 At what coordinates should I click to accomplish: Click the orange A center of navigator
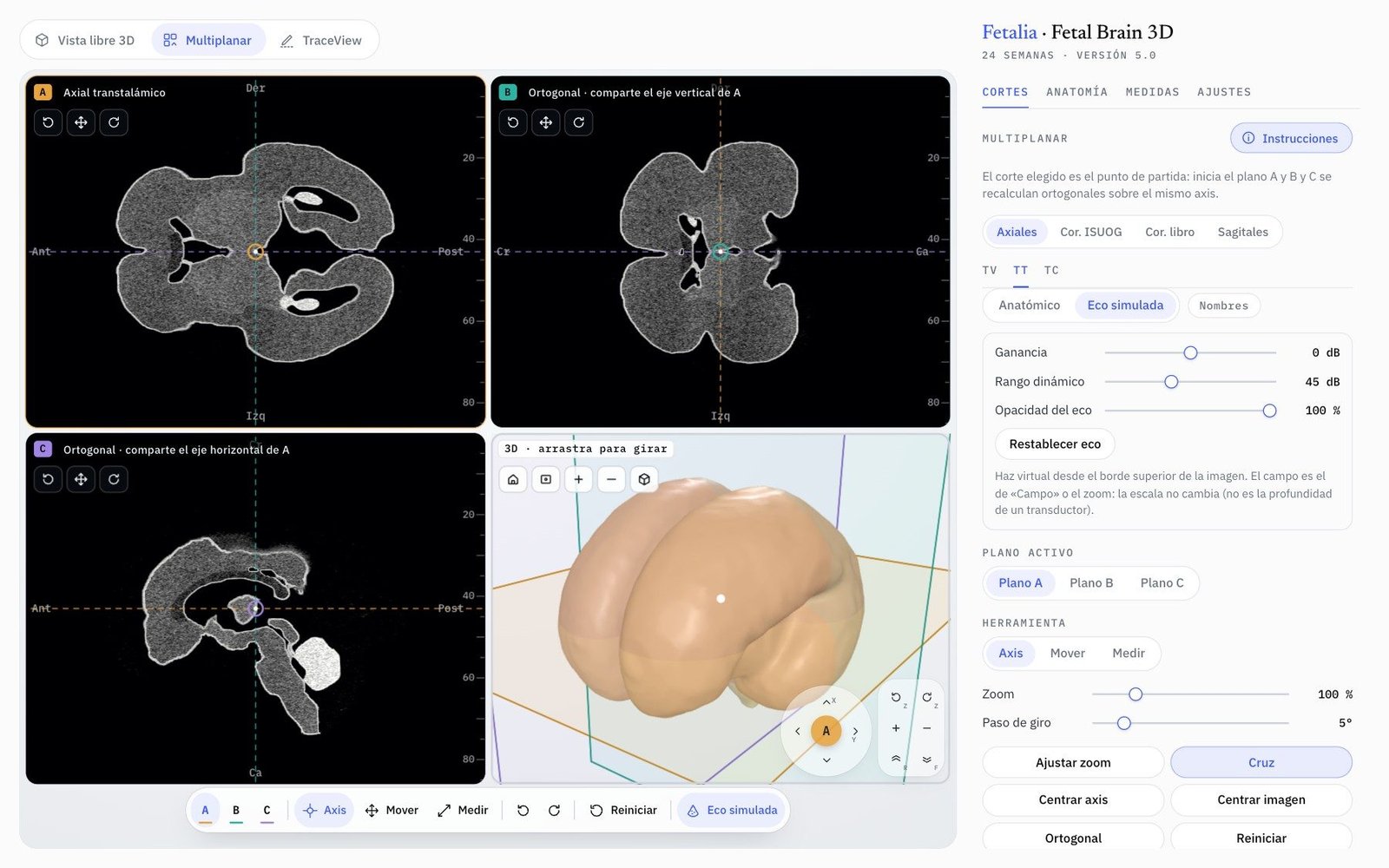click(x=826, y=731)
